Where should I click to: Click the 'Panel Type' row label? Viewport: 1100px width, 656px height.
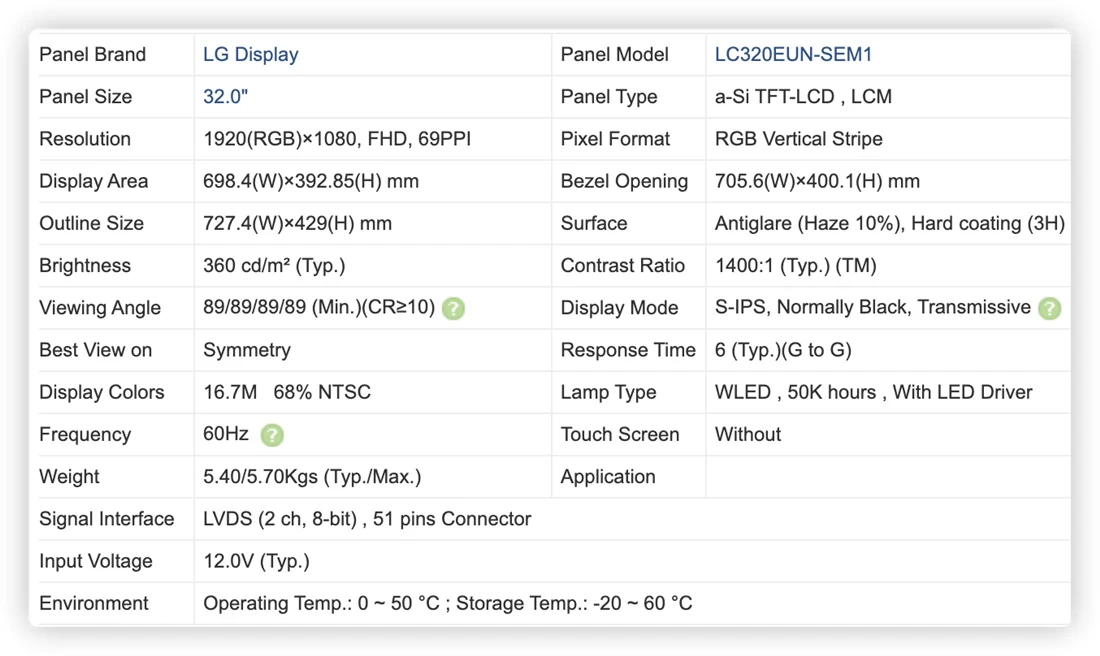(609, 97)
